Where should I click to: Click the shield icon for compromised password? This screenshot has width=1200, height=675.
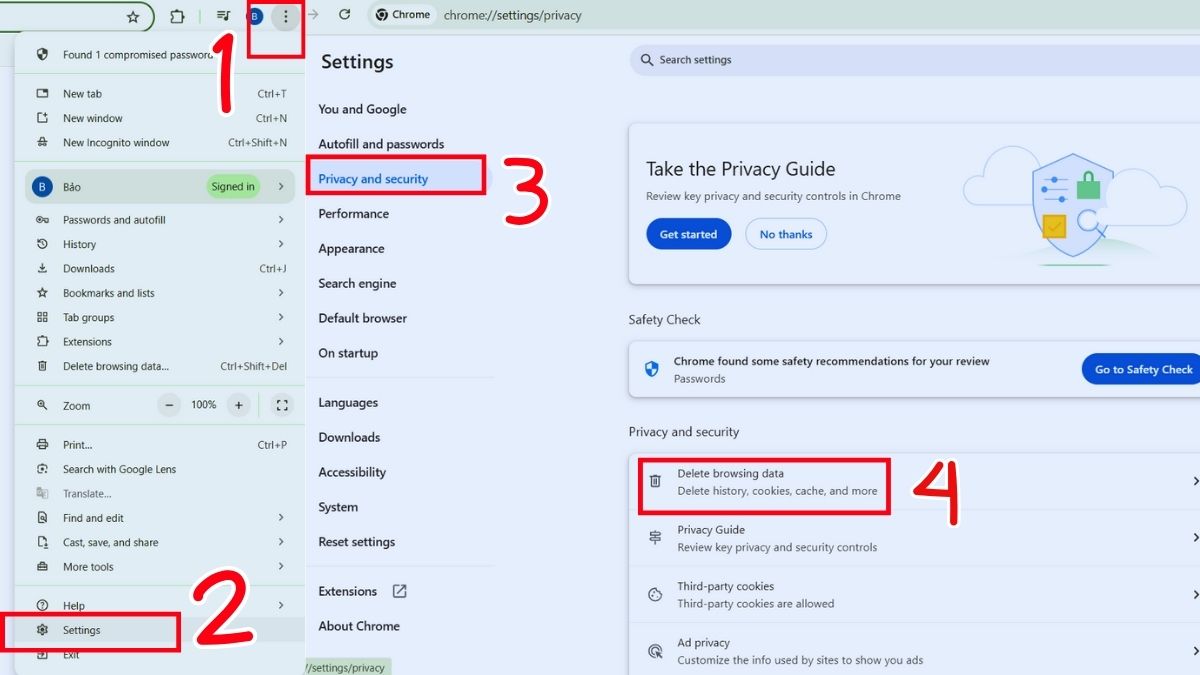42,55
